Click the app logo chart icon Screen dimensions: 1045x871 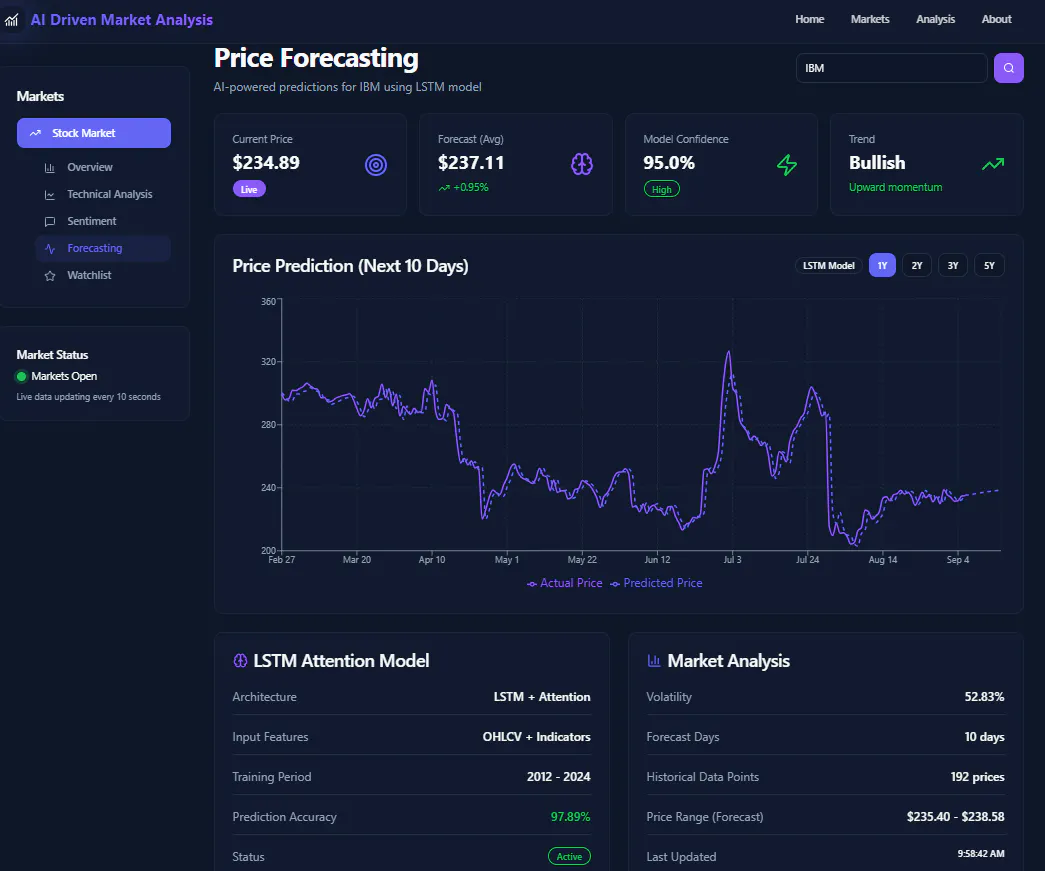coord(11,20)
